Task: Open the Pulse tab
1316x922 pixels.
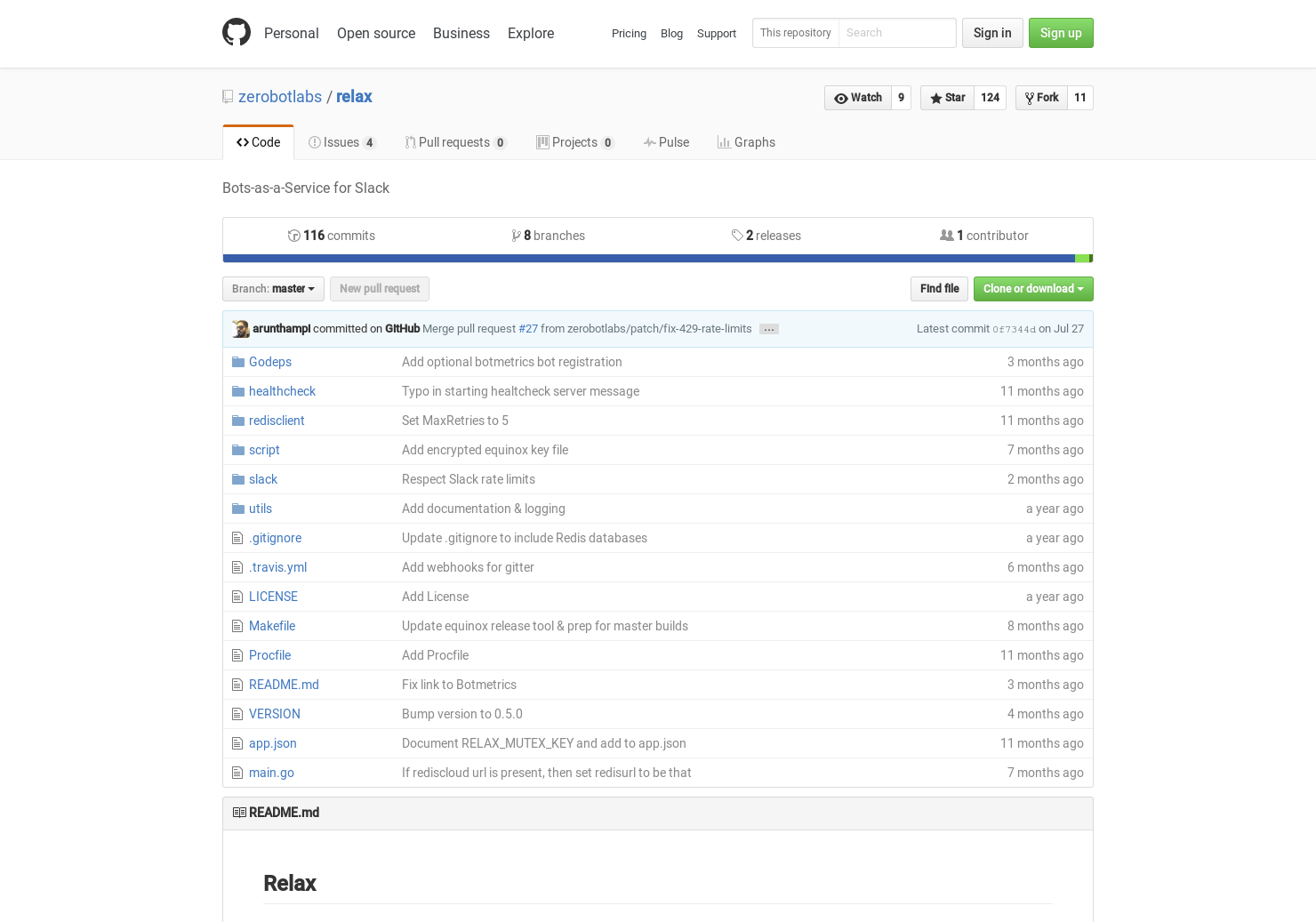Action: pos(666,142)
